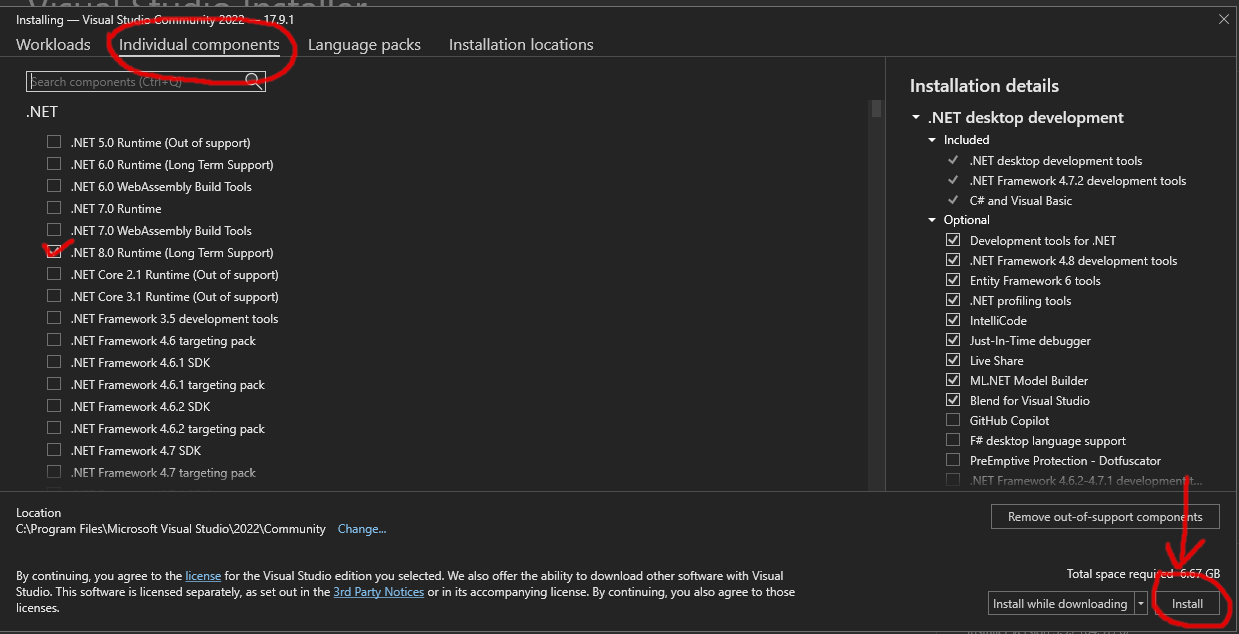Disable Entity Framework 6 tools

[x=953, y=280]
